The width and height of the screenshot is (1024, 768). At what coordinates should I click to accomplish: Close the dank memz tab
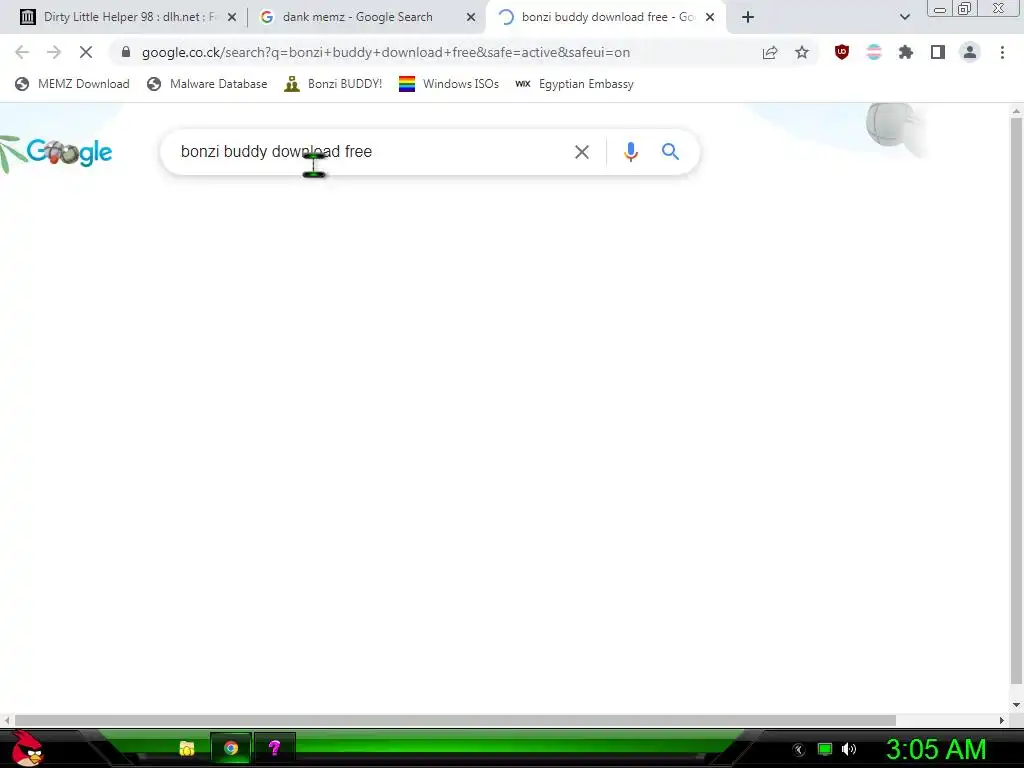pos(471,17)
